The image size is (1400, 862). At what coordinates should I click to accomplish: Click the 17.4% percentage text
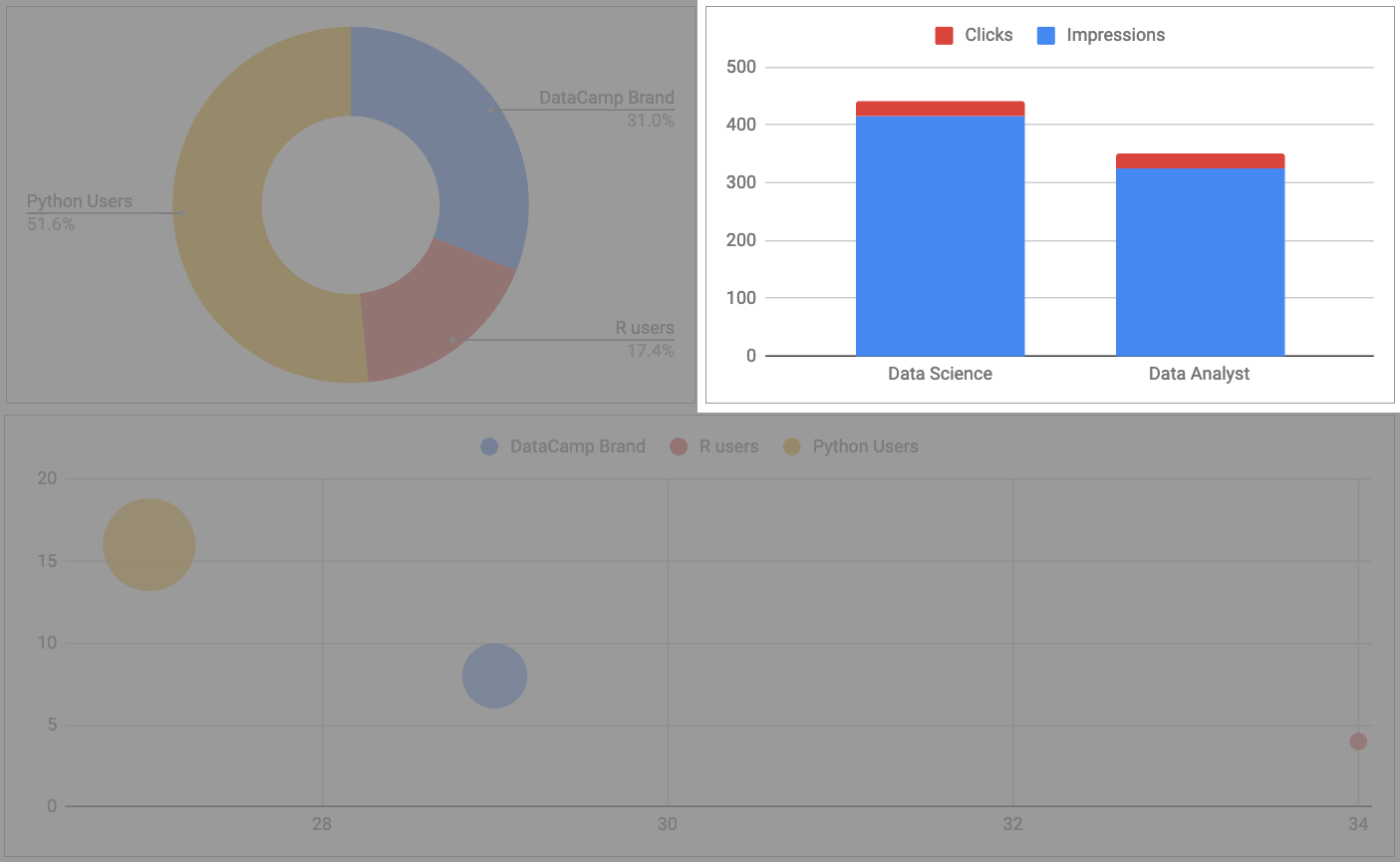point(651,351)
